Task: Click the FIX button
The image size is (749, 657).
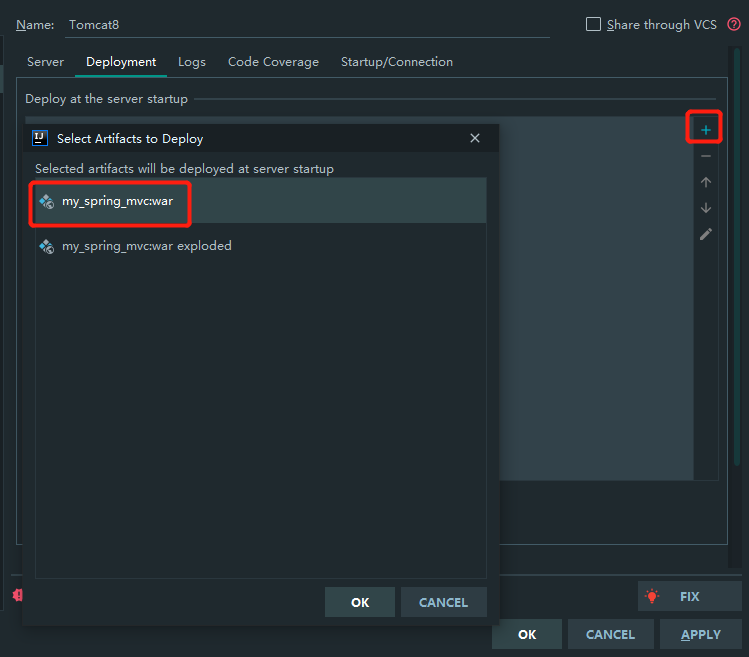Action: click(x=689, y=596)
